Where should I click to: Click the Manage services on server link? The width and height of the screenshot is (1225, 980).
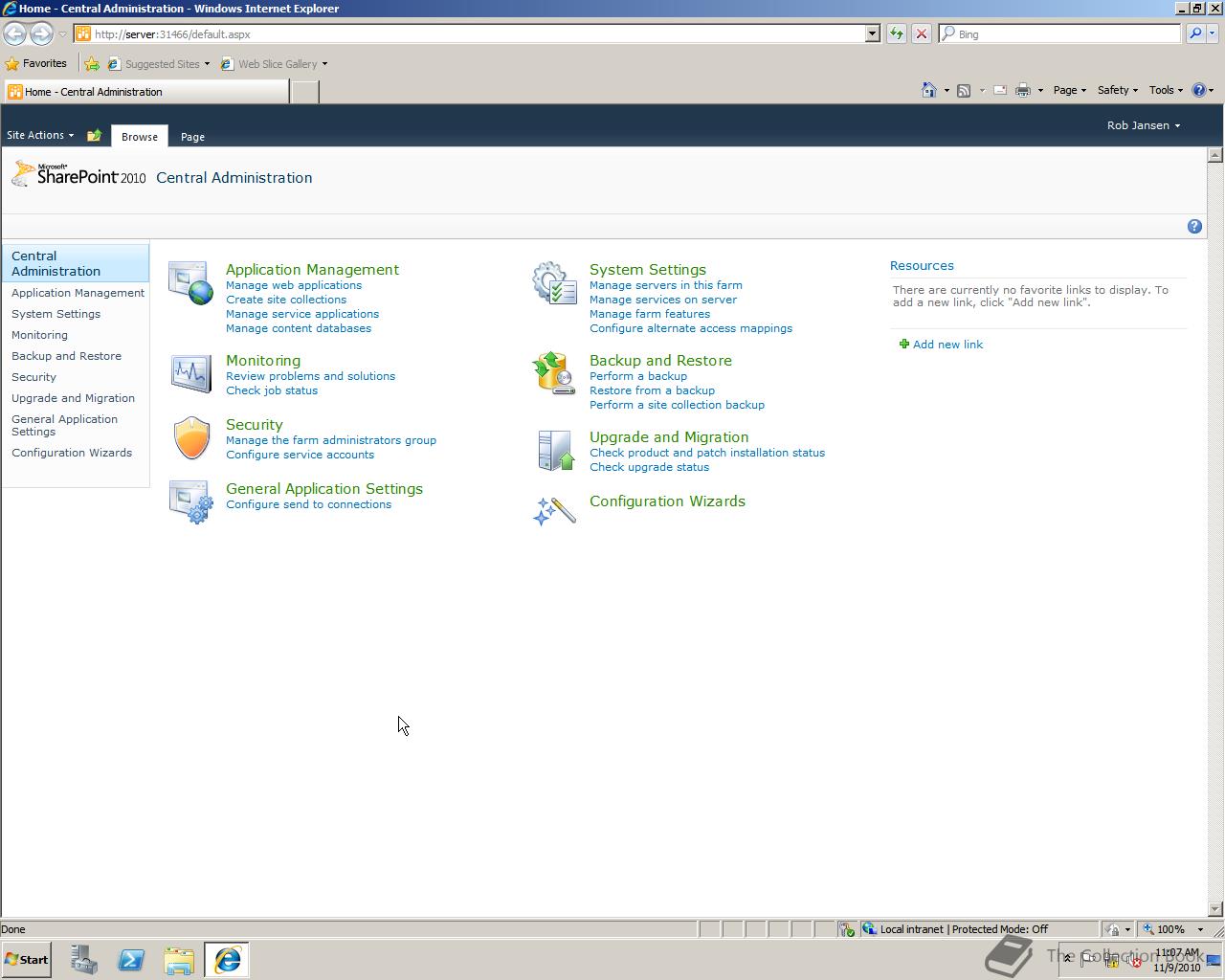coord(663,300)
